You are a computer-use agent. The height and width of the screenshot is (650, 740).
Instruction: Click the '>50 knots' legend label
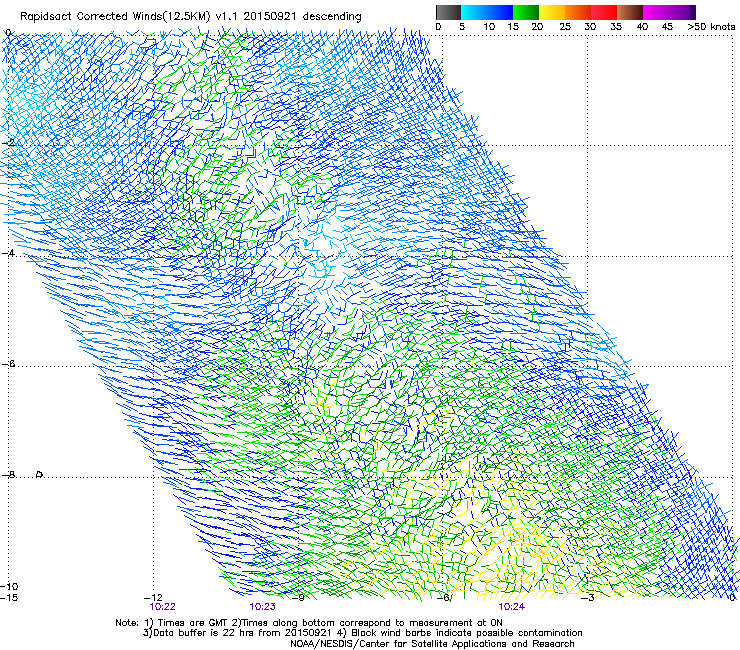[711, 27]
